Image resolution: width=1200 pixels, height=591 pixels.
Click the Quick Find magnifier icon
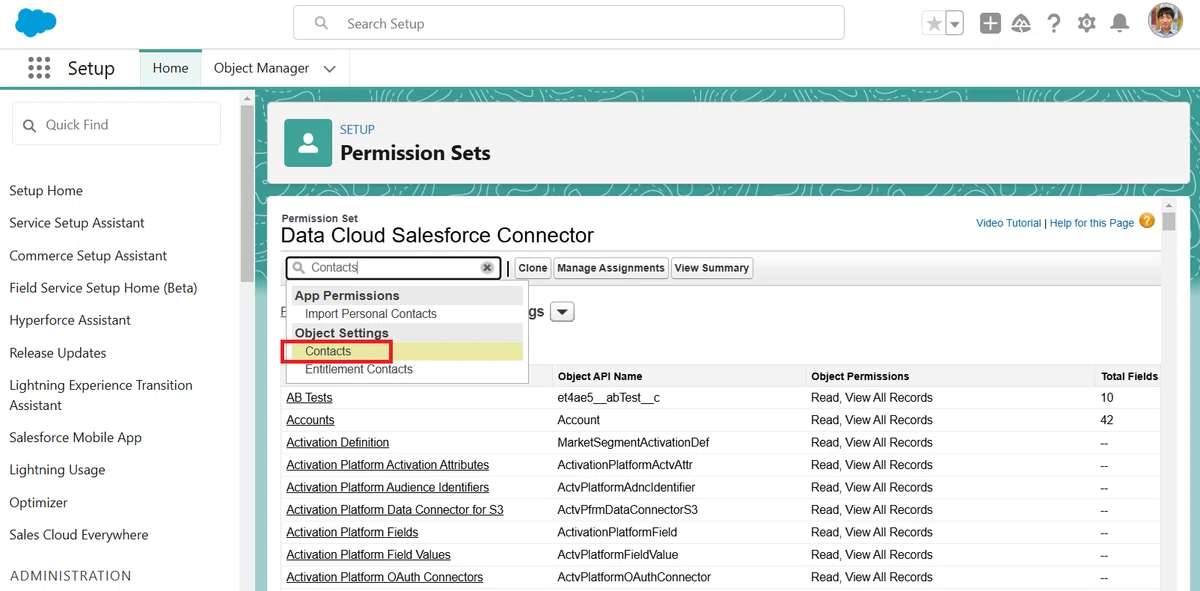[29, 125]
